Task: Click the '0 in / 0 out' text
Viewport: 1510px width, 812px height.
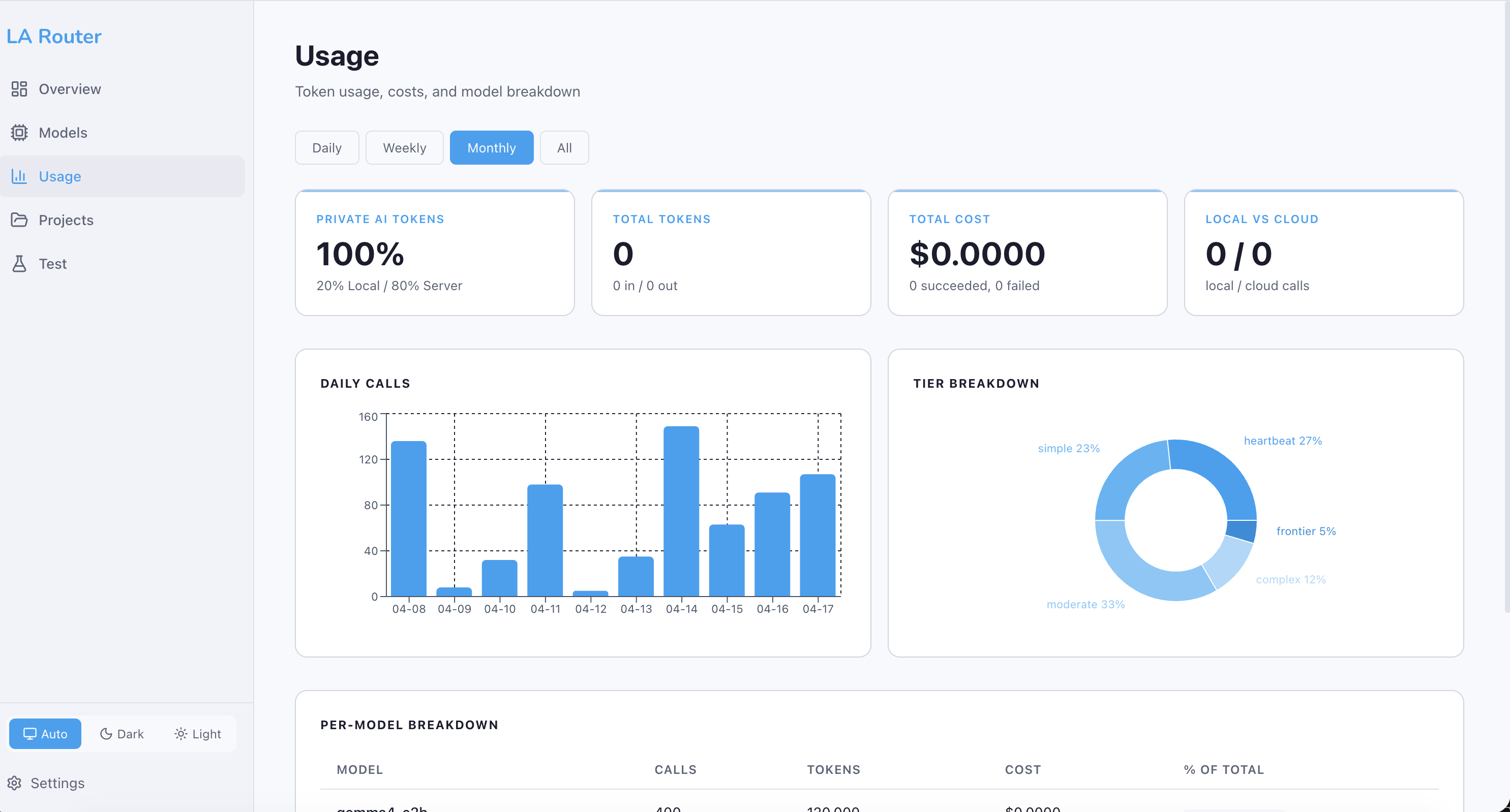Action: 645,286
